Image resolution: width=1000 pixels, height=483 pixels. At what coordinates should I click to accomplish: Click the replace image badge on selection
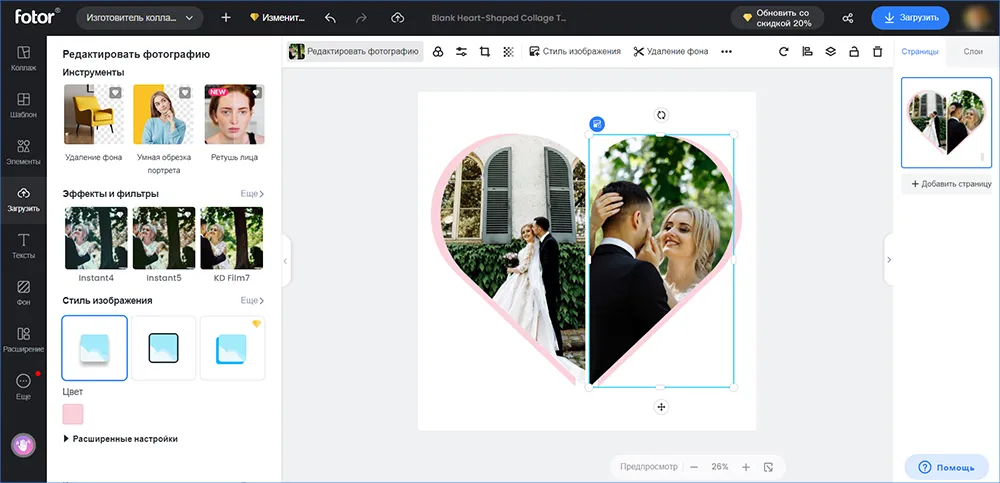[x=598, y=124]
